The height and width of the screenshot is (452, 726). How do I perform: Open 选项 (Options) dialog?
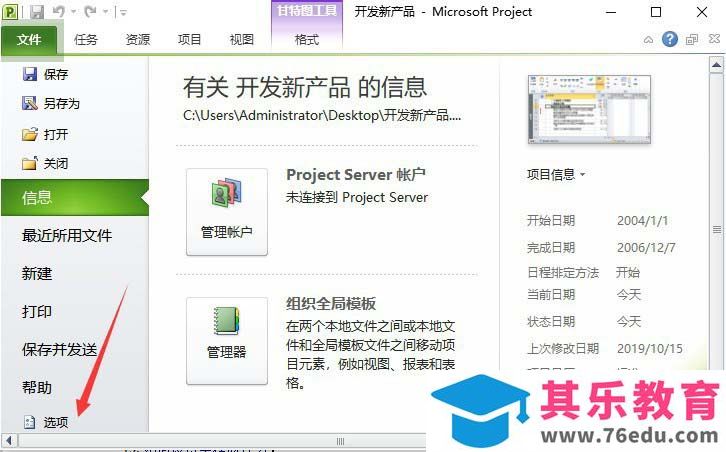pos(46,422)
